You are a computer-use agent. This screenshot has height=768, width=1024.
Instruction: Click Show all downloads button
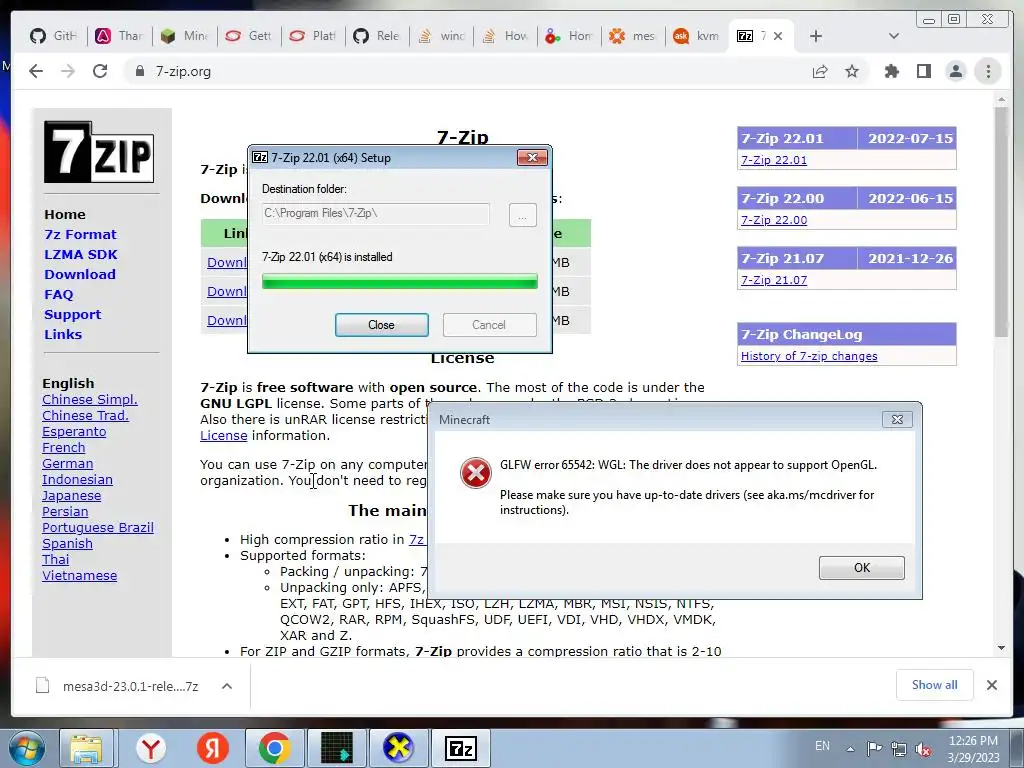(x=935, y=684)
